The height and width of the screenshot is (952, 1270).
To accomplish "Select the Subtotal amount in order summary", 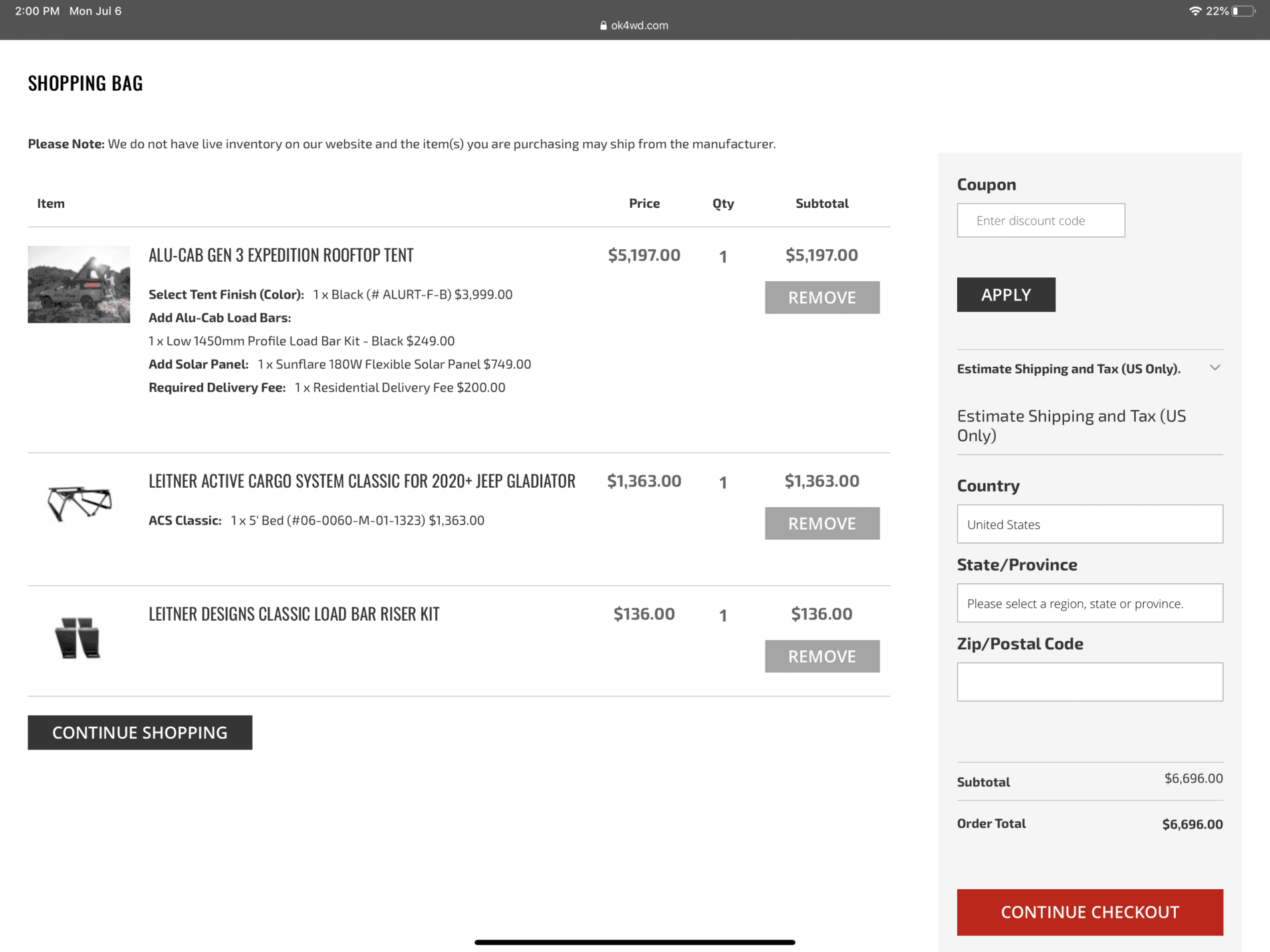I will click(x=1194, y=778).
